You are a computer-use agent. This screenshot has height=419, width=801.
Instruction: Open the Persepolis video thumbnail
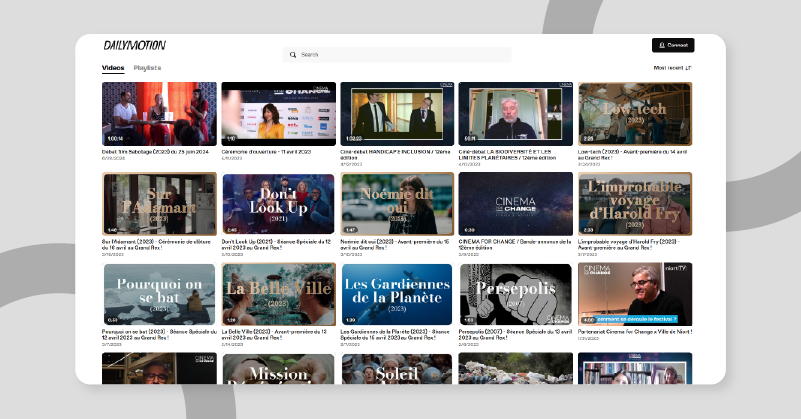pyautogui.click(x=515, y=294)
